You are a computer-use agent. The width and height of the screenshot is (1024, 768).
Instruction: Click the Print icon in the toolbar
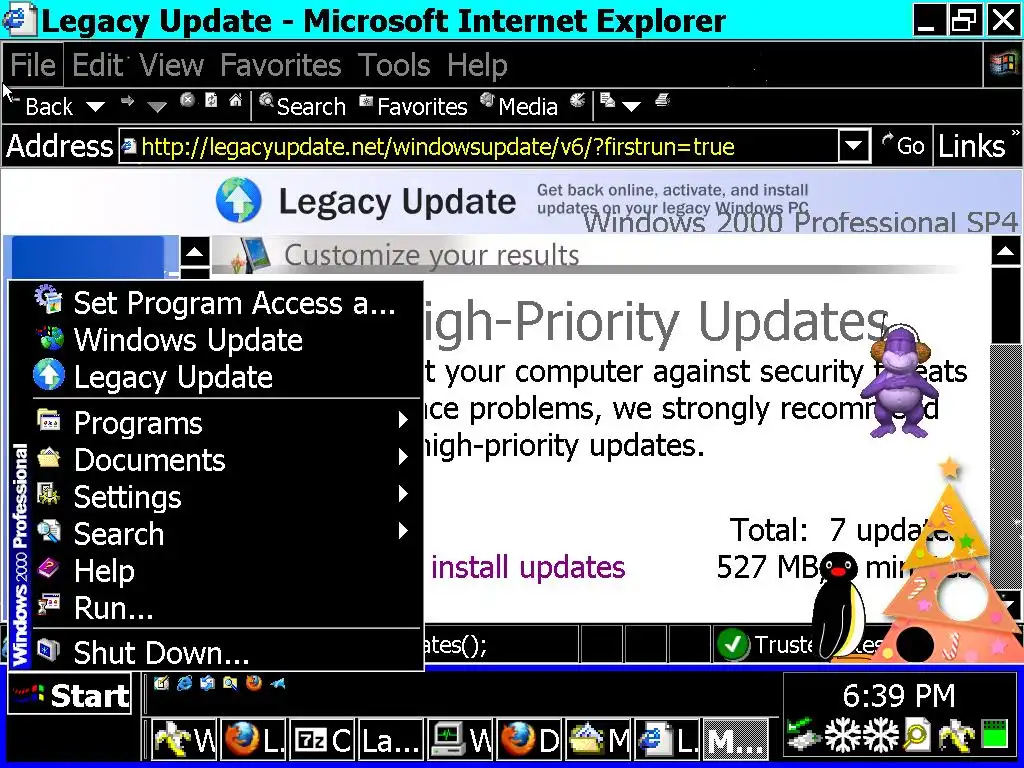coord(662,101)
